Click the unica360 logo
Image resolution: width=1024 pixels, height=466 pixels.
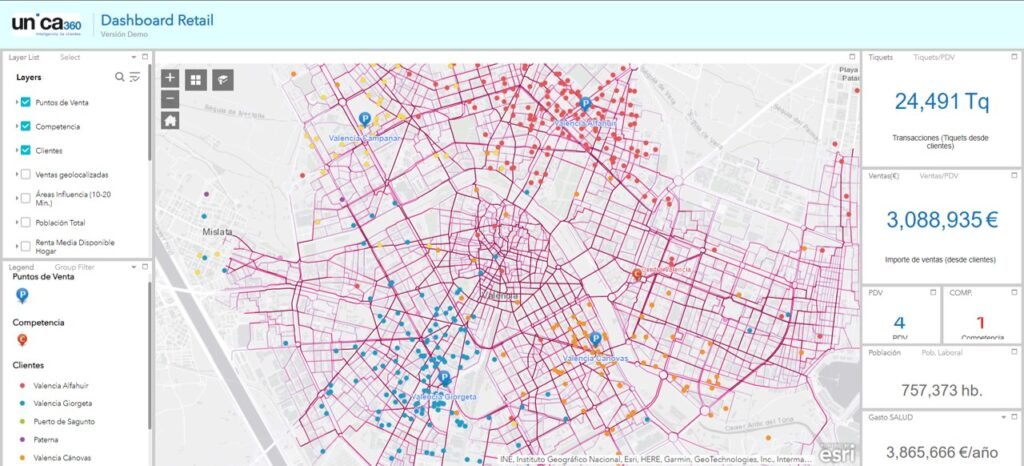point(46,25)
